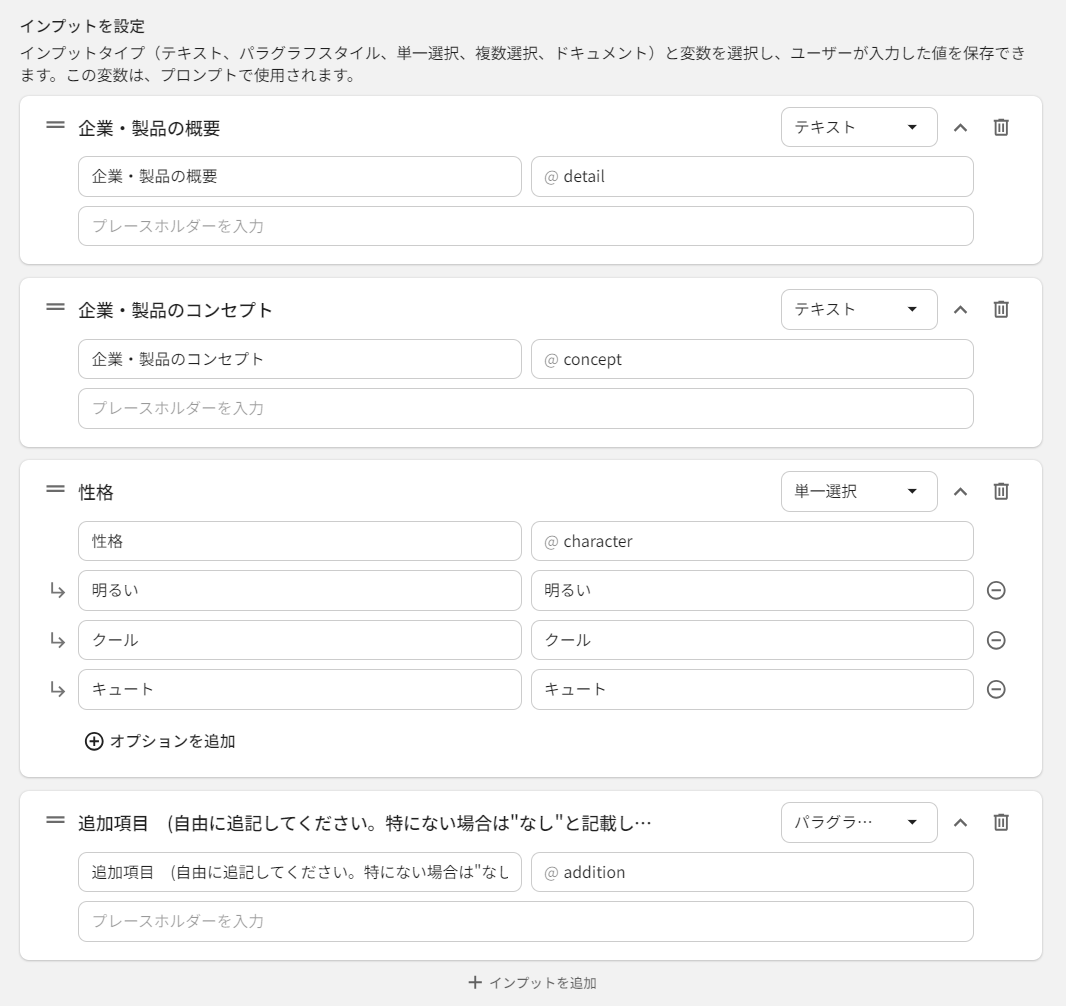The width and height of the screenshot is (1066, 1006).
Task: Open type dropdown for 企業・製品の概要
Action: click(858, 127)
